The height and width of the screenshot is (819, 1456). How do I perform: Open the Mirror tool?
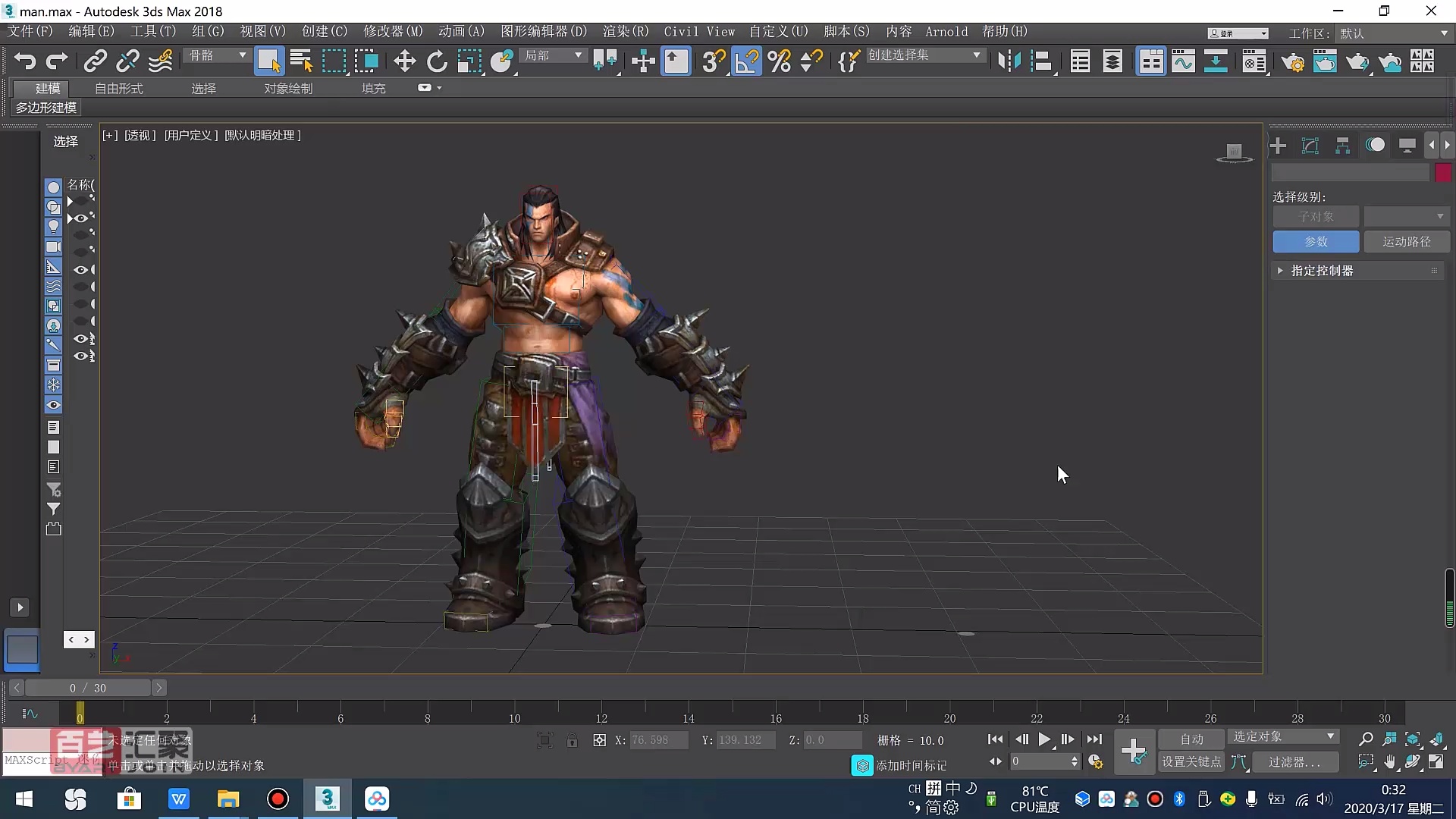[x=1009, y=61]
